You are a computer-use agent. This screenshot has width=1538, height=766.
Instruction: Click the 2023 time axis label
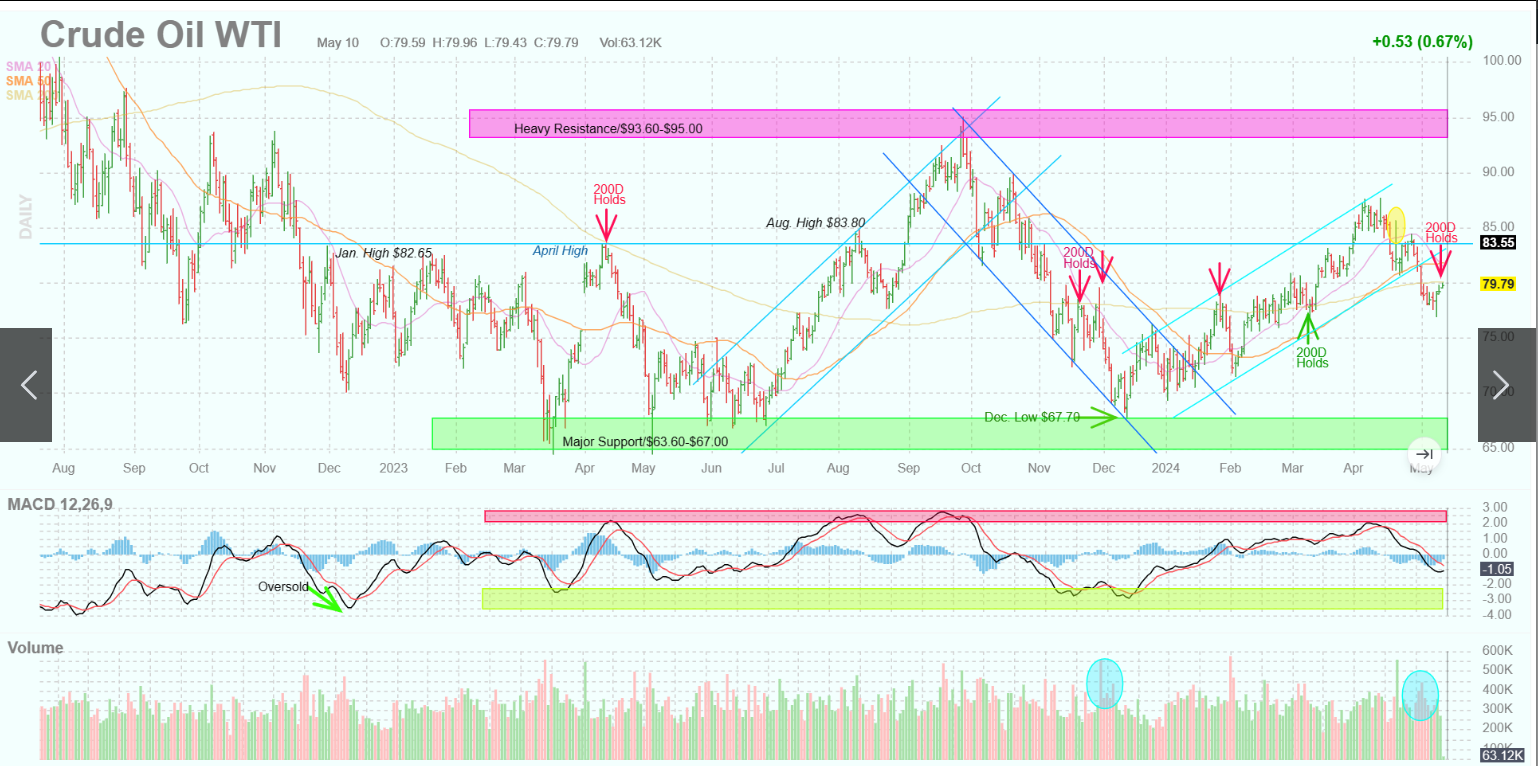click(x=394, y=468)
